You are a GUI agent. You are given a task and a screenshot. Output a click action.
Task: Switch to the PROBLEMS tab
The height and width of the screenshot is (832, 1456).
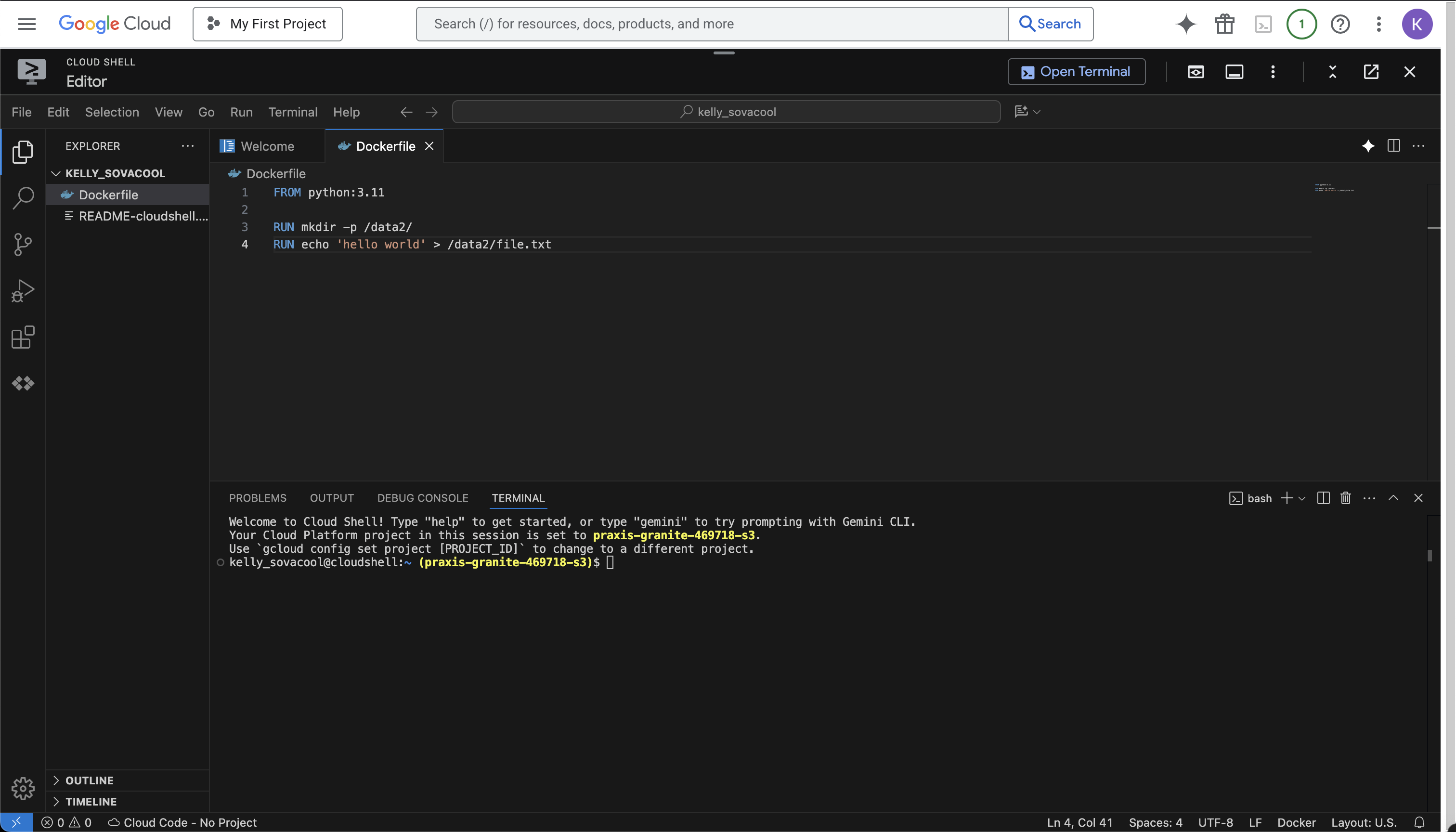click(x=258, y=498)
